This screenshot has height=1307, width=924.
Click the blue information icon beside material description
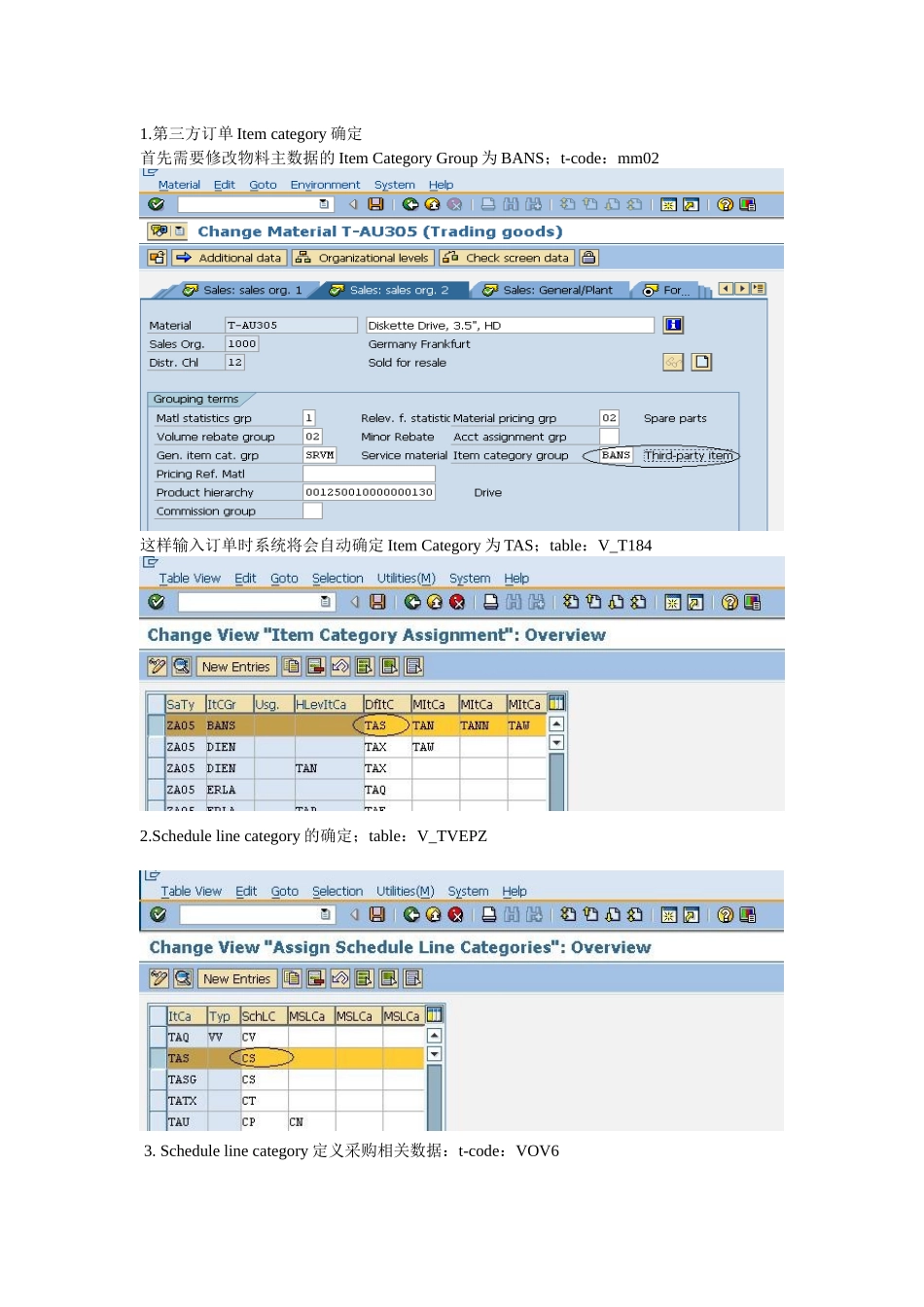[673, 325]
